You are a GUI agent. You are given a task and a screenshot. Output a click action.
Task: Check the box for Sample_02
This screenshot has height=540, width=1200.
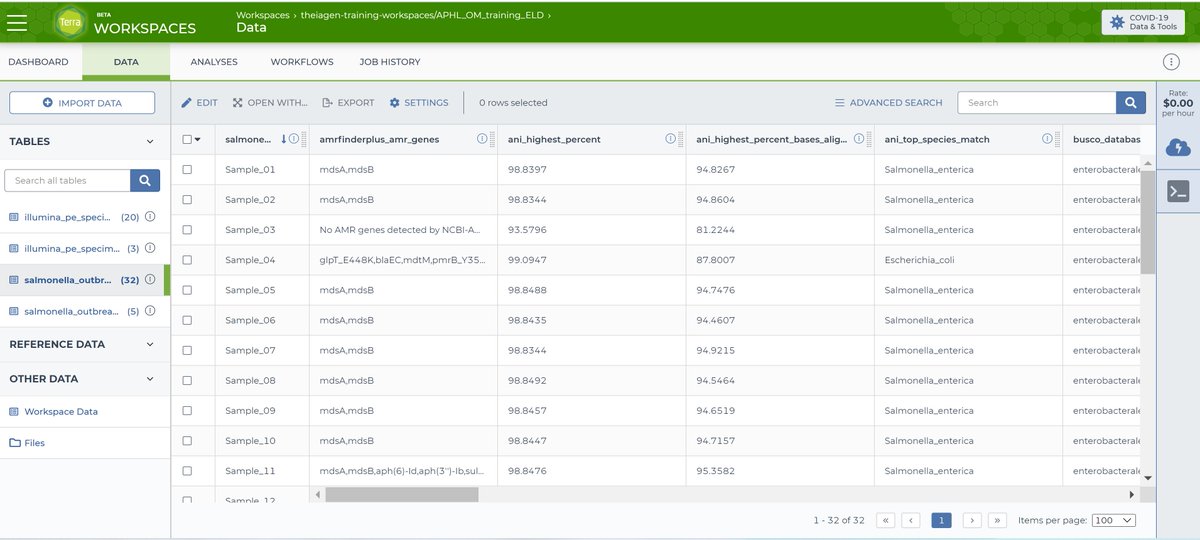coord(187,199)
